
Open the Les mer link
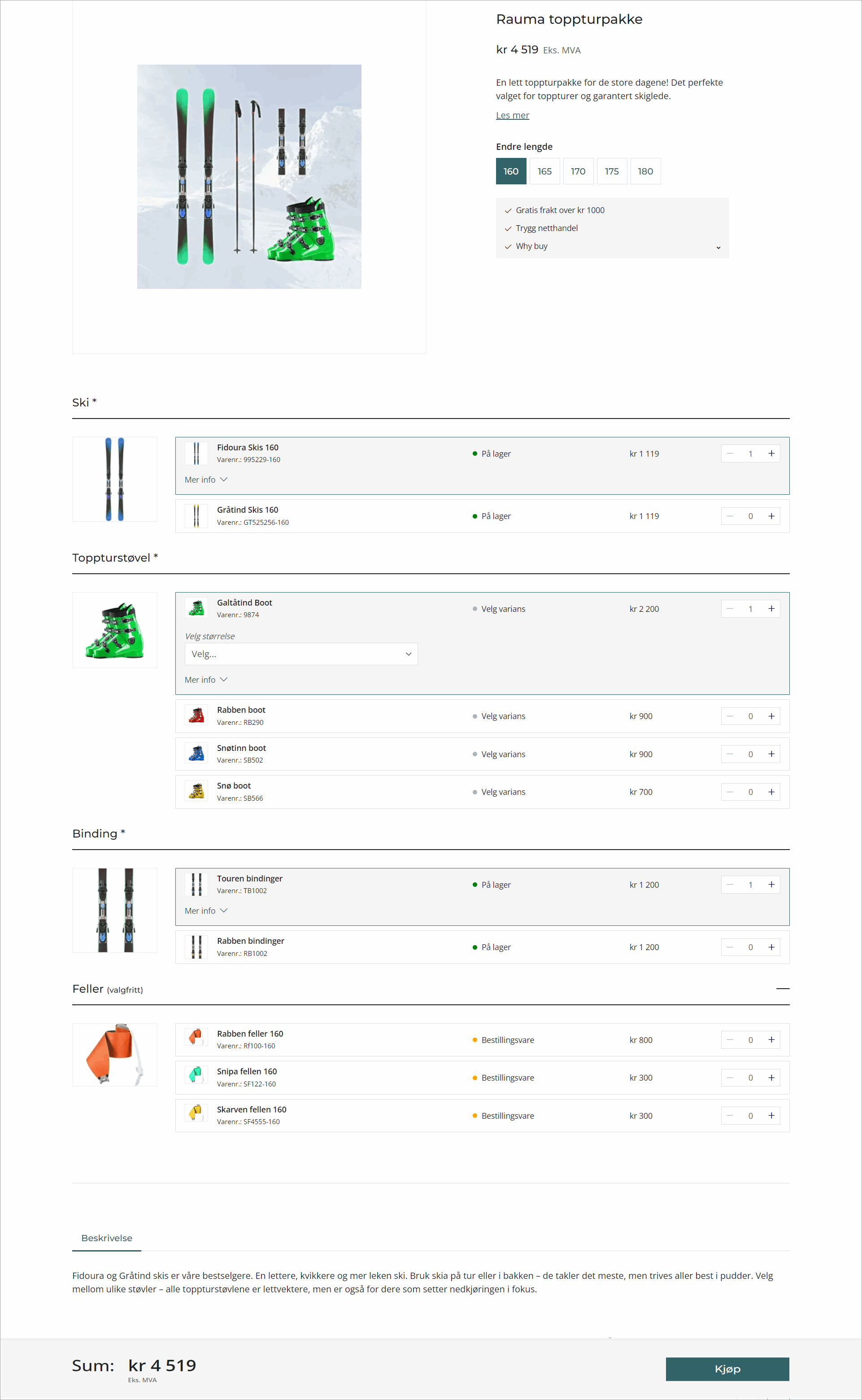(512, 114)
